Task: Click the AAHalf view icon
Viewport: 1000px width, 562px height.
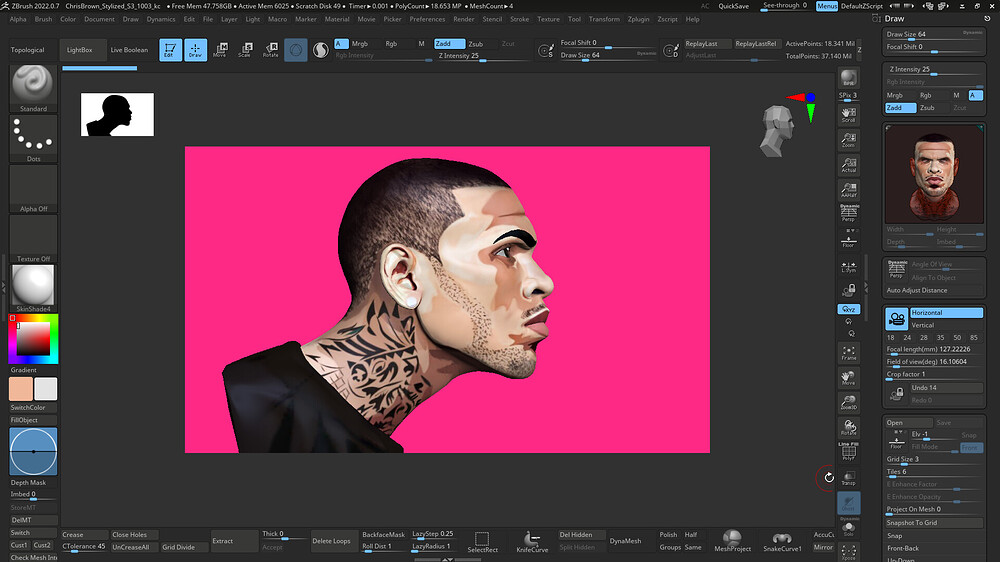Action: tap(848, 189)
